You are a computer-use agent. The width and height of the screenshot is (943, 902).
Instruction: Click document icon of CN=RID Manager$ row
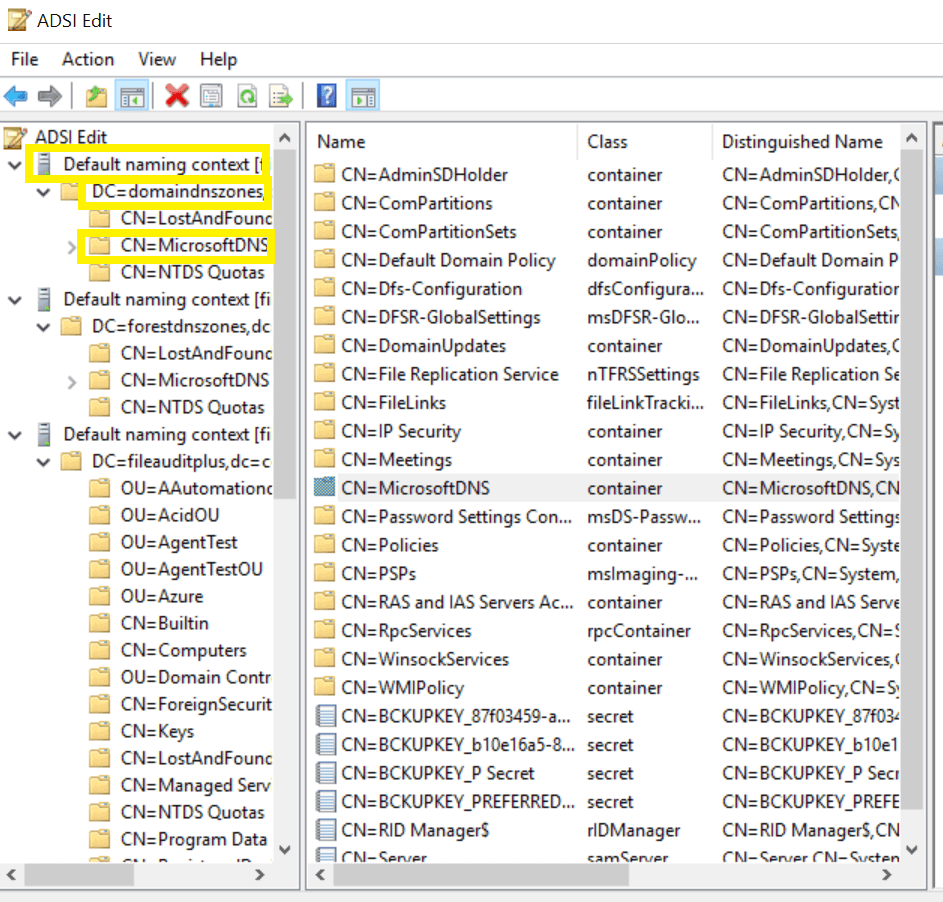[x=325, y=830]
